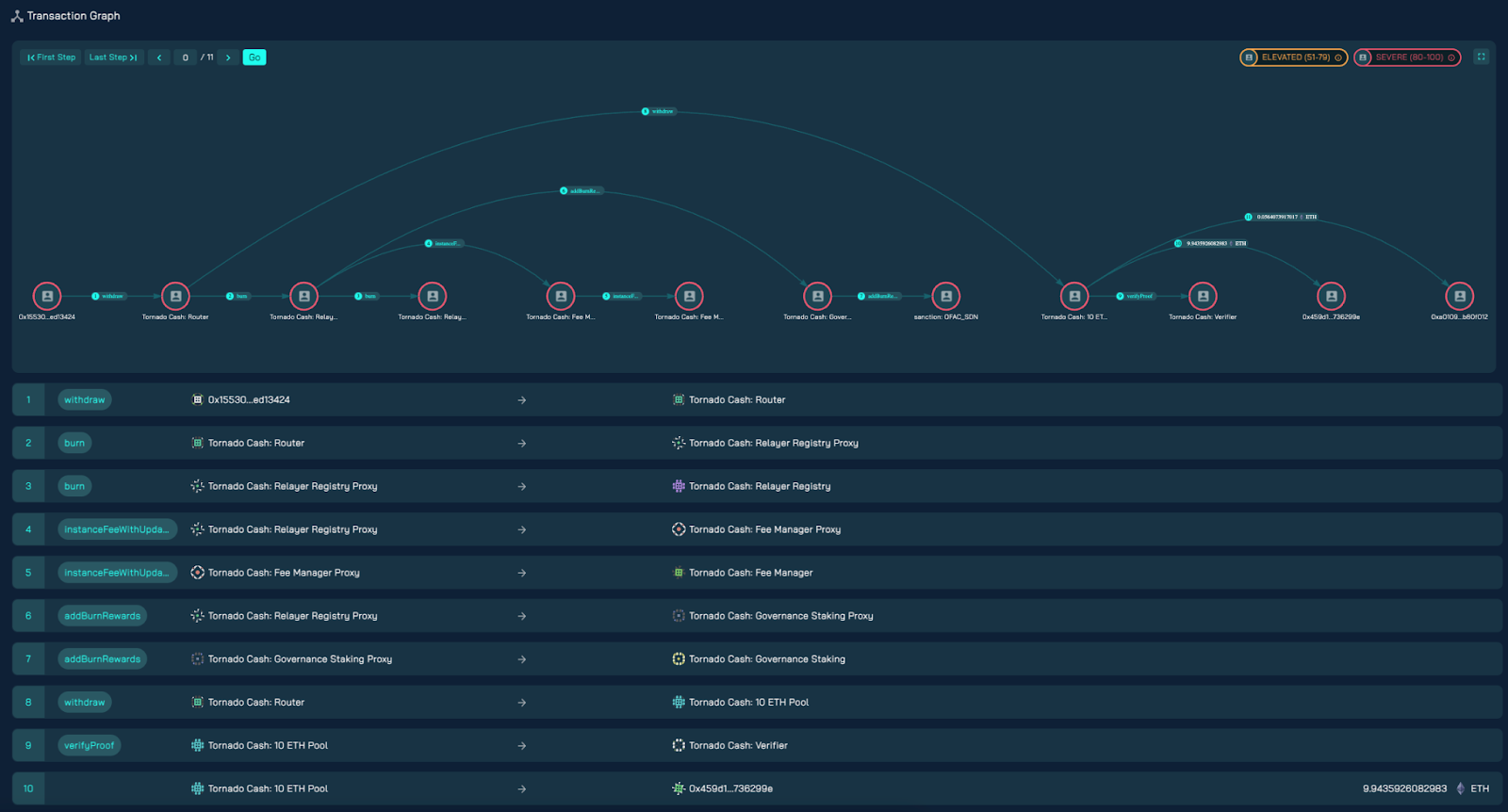Open 0x459d1...736299e address text row 10
This screenshot has width=1508, height=812.
(x=730, y=788)
